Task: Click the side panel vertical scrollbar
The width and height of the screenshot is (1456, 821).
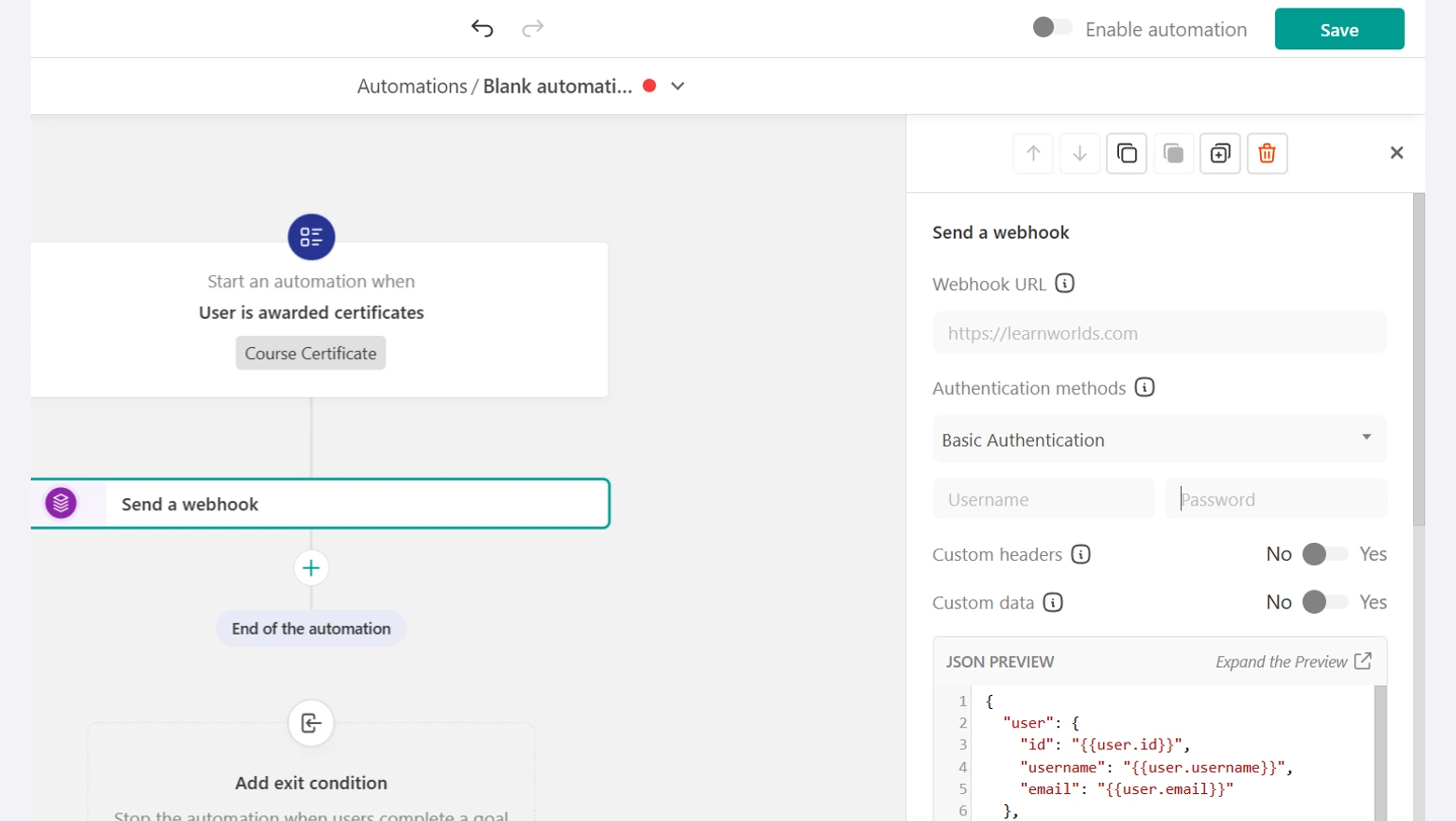Action: (1419, 359)
